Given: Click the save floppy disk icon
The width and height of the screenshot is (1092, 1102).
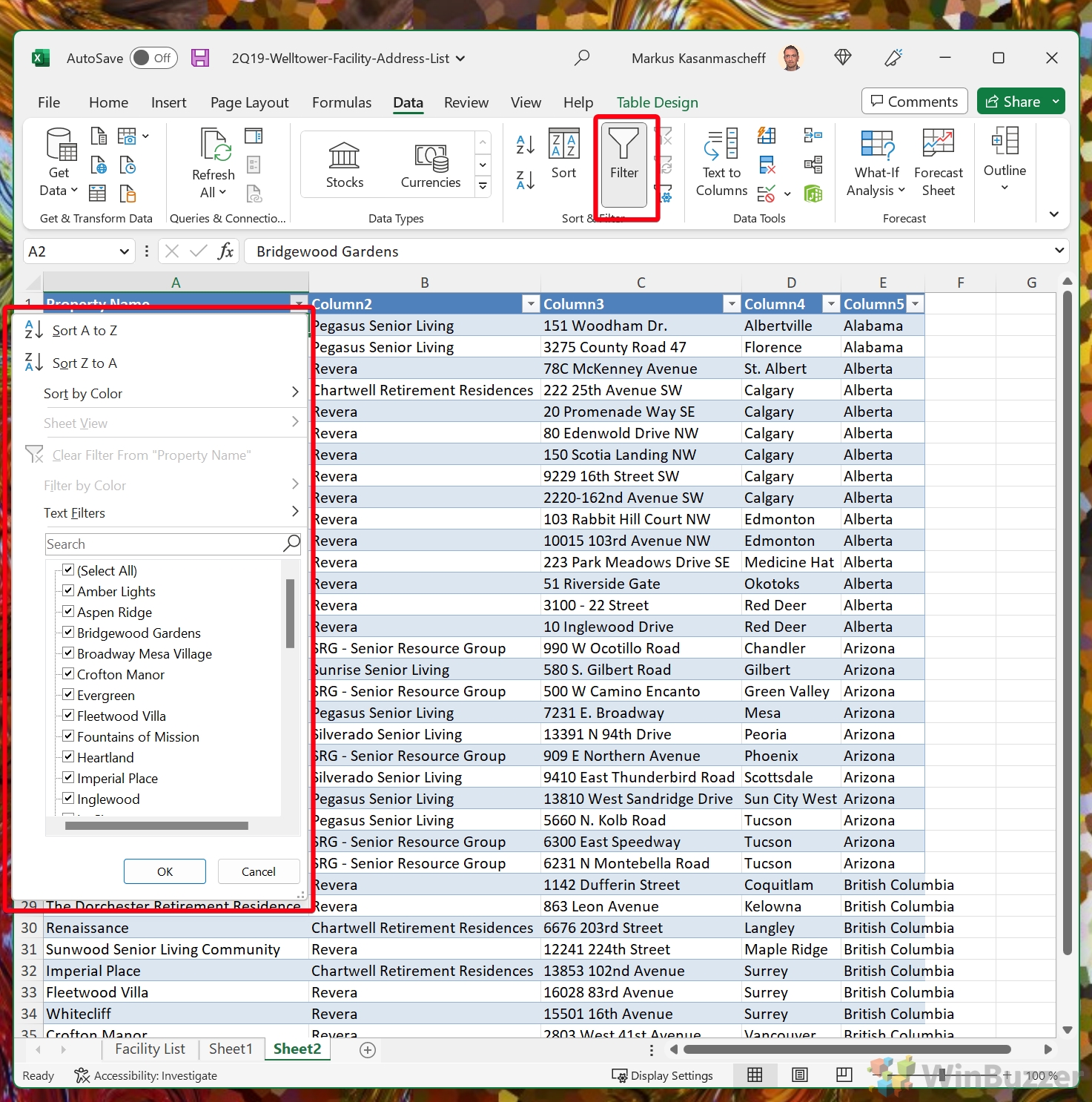Looking at the screenshot, I should (200, 58).
